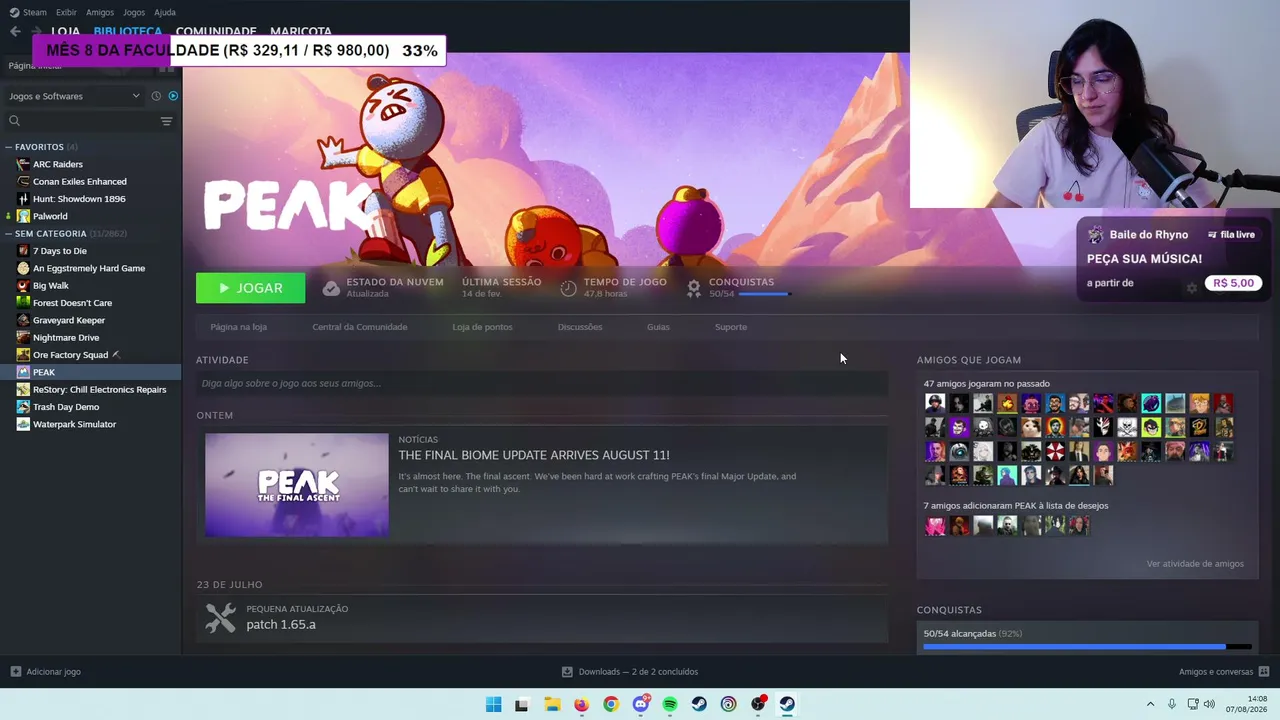The height and width of the screenshot is (720, 1280).
Task: Click the Palworld game icon
Action: tap(24, 216)
